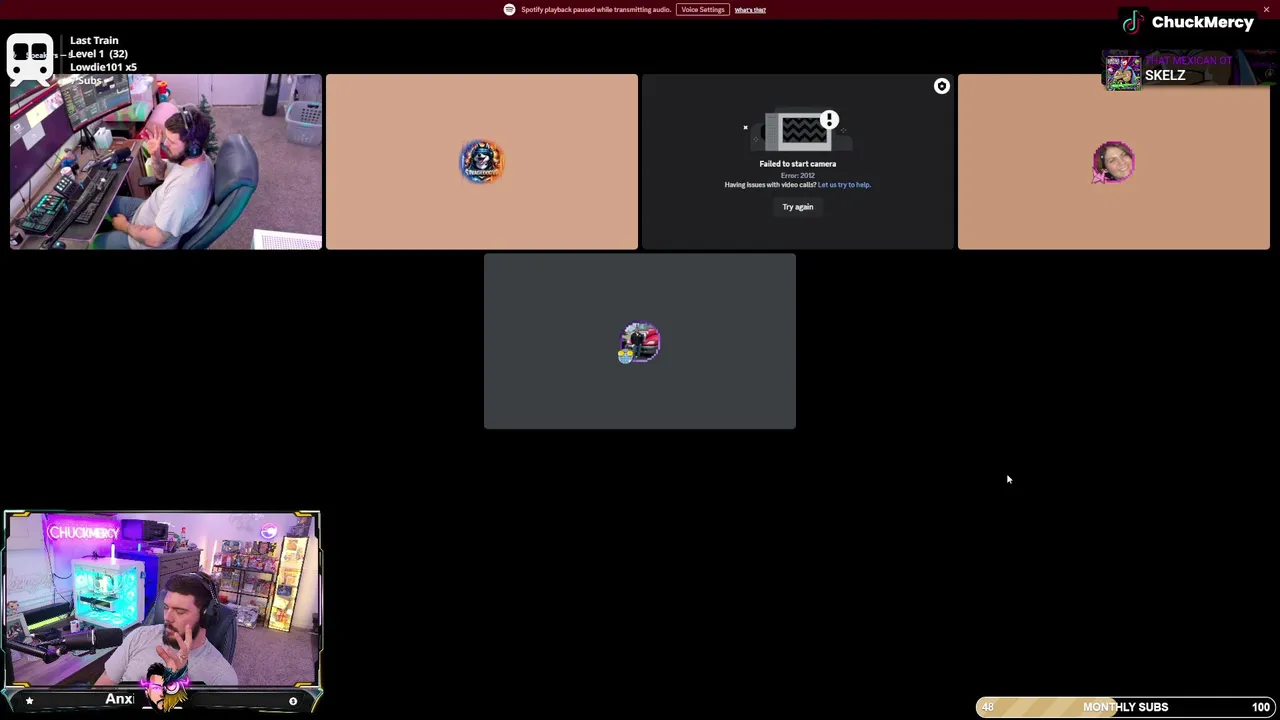The image size is (1280, 720).
Task: Click the "Failed to start camera" text
Action: click(797, 164)
